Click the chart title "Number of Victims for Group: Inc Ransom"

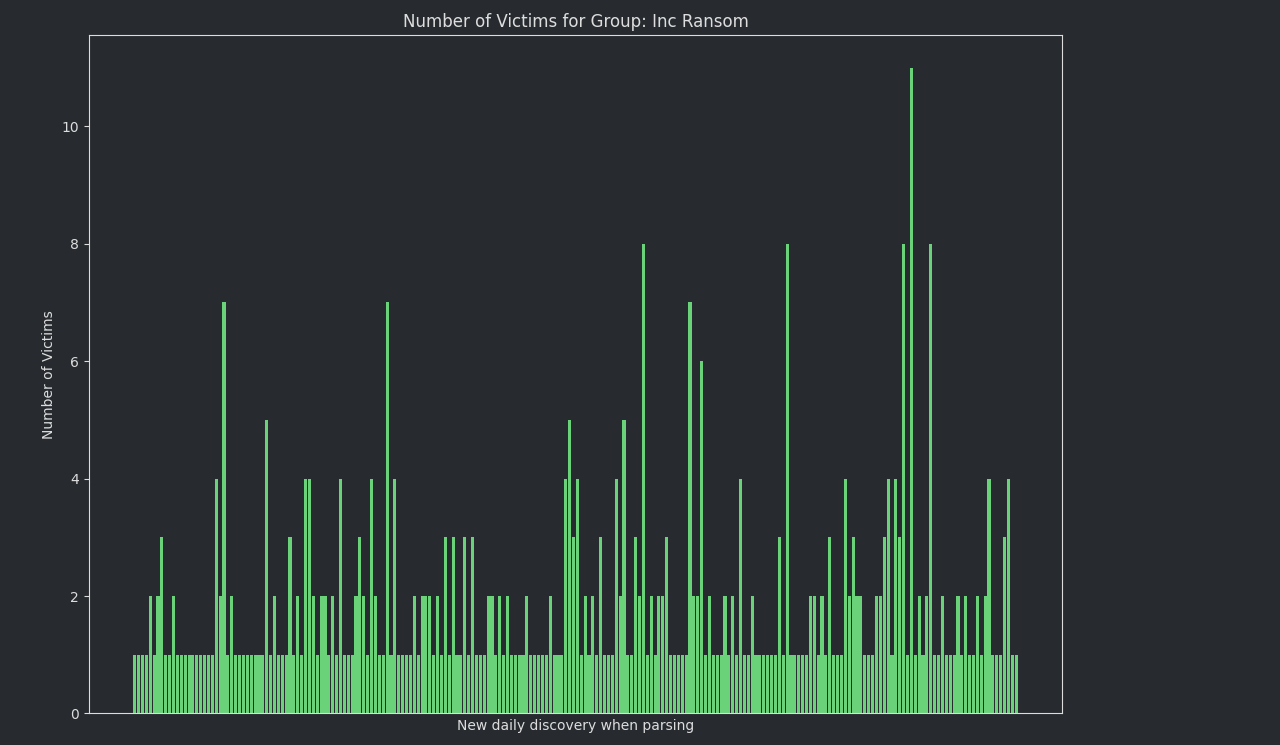tap(575, 21)
